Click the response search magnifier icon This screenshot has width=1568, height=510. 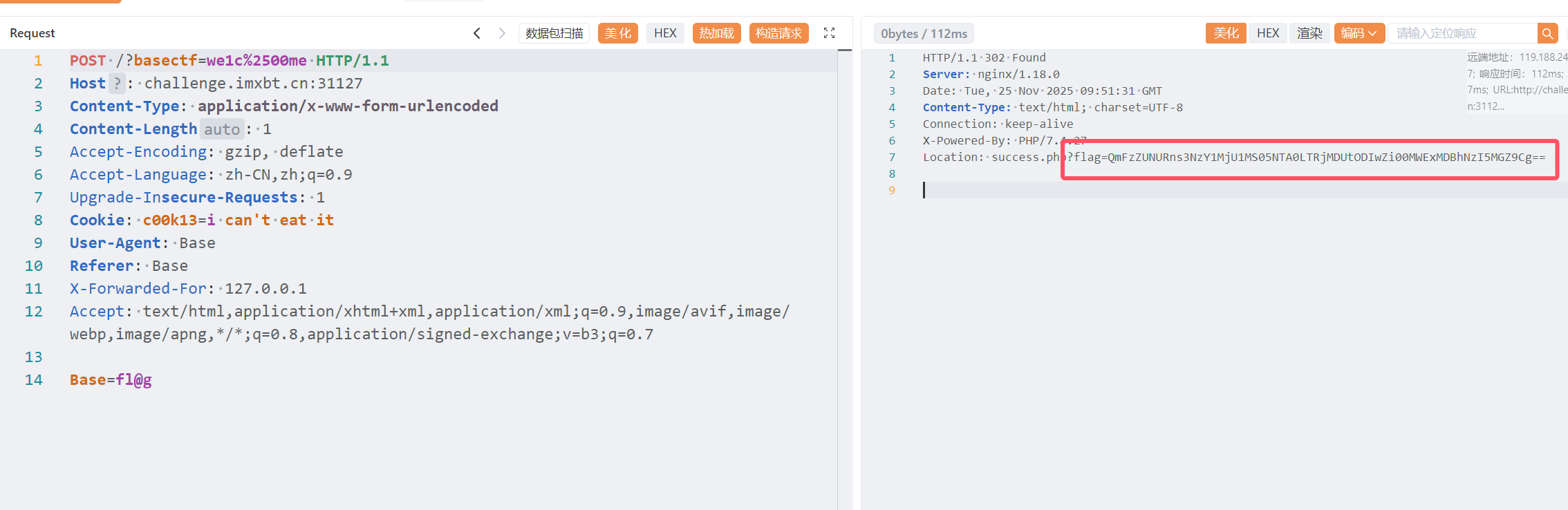tap(1547, 33)
